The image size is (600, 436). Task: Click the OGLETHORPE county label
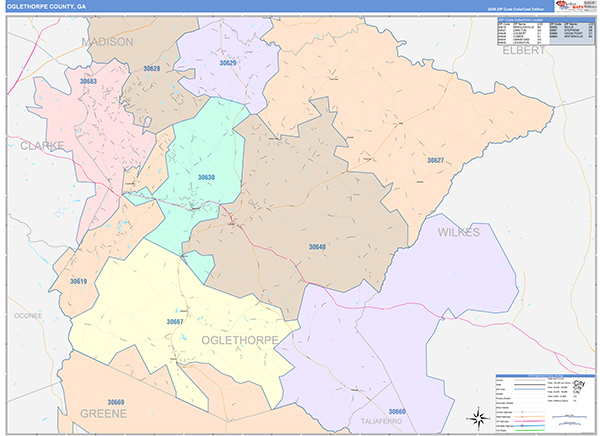[240, 340]
